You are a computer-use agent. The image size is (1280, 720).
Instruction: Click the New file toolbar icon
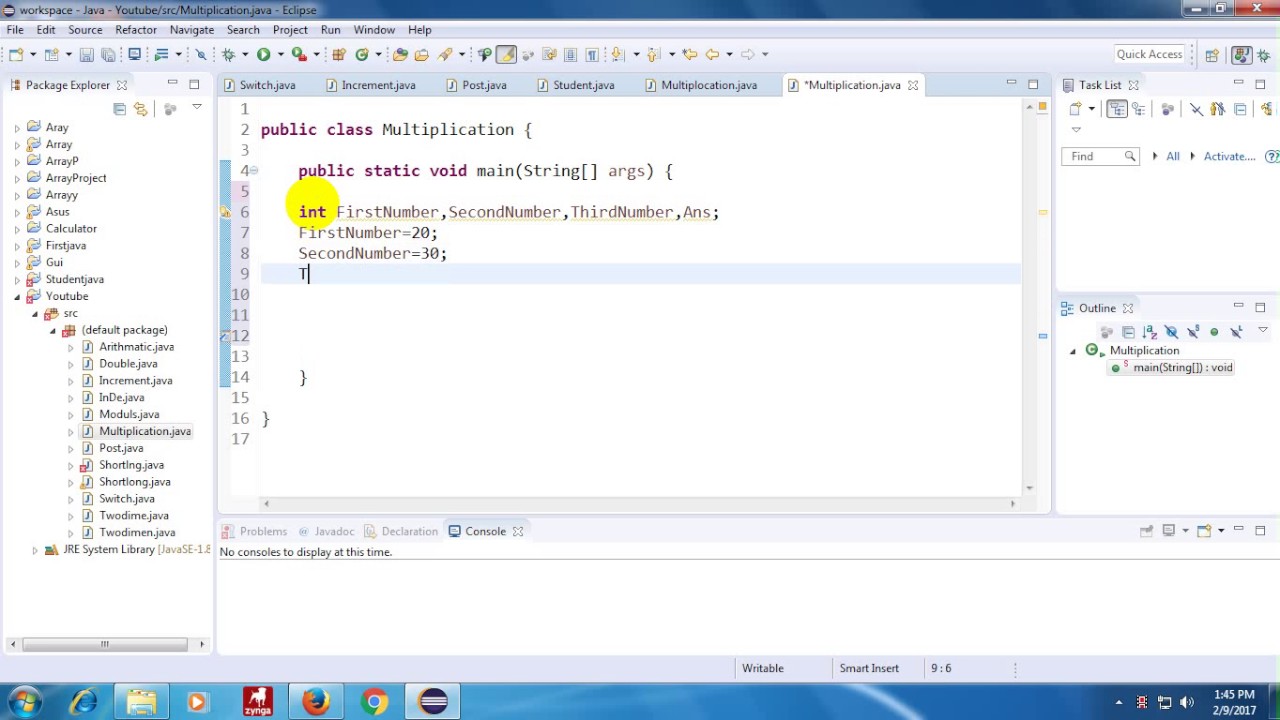tap(16, 54)
